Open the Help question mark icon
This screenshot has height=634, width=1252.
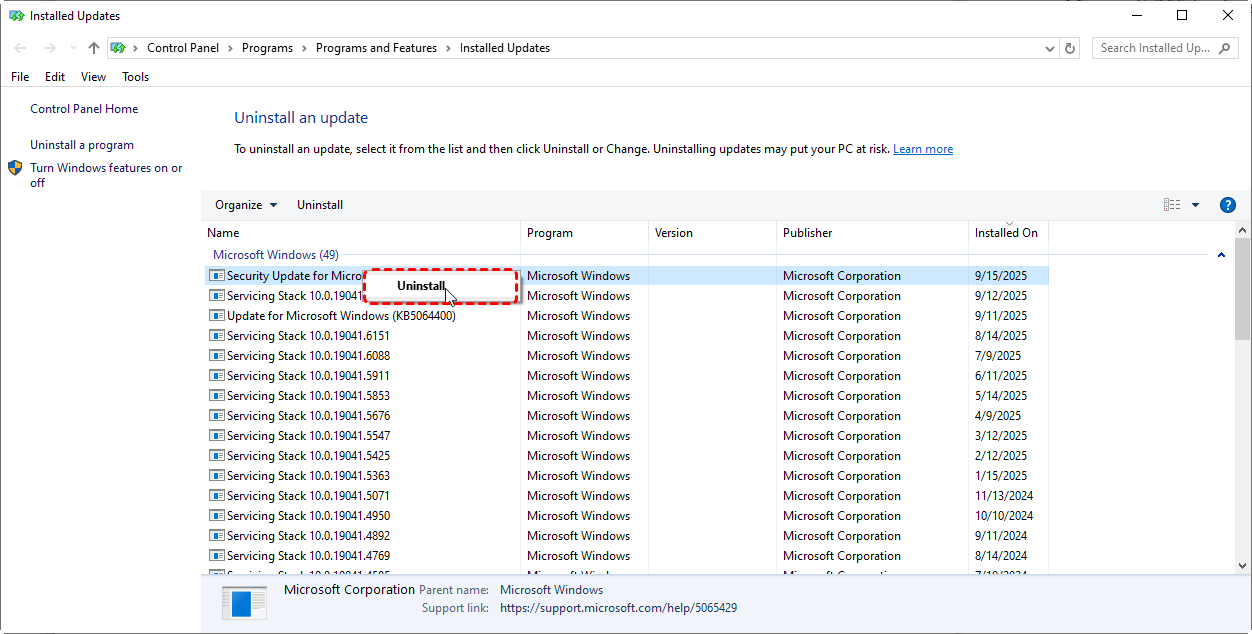pos(1228,205)
